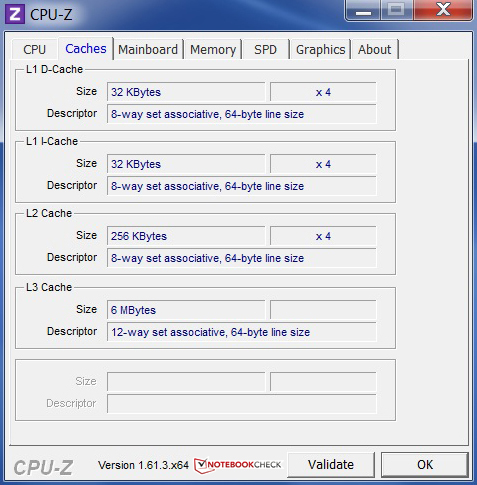
Task: Click the disabled empty descriptor field
Action: [242, 404]
